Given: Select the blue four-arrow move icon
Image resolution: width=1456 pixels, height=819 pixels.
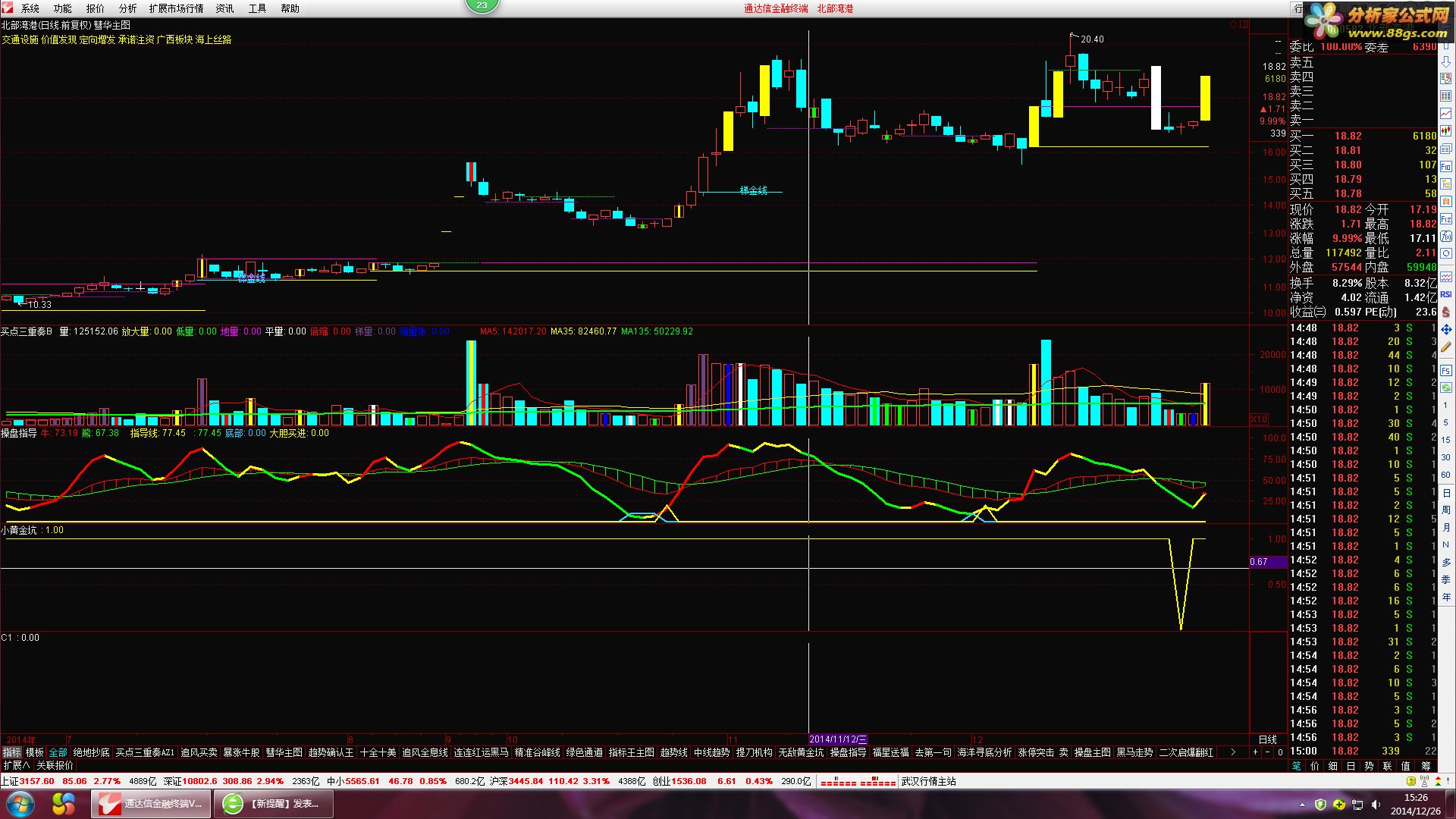Looking at the screenshot, I should [x=1446, y=329].
